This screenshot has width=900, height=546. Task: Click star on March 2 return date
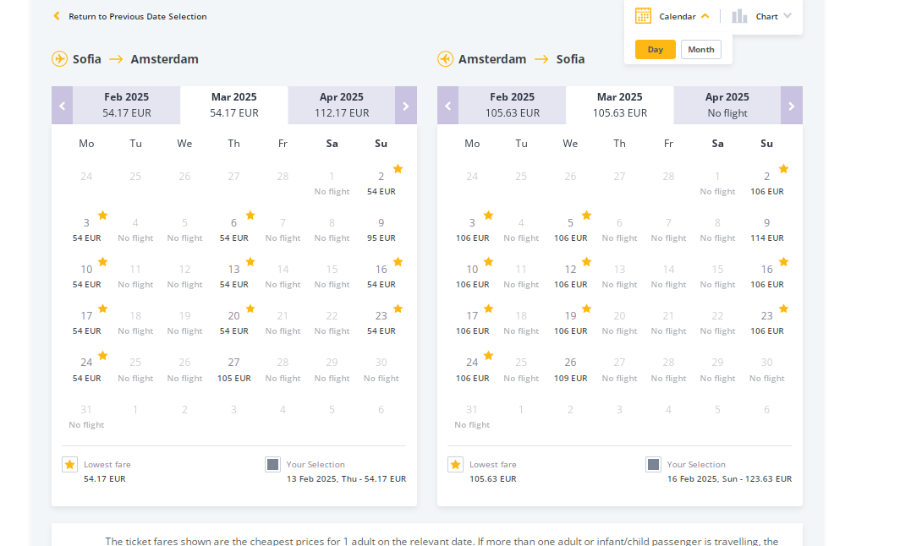(x=783, y=169)
